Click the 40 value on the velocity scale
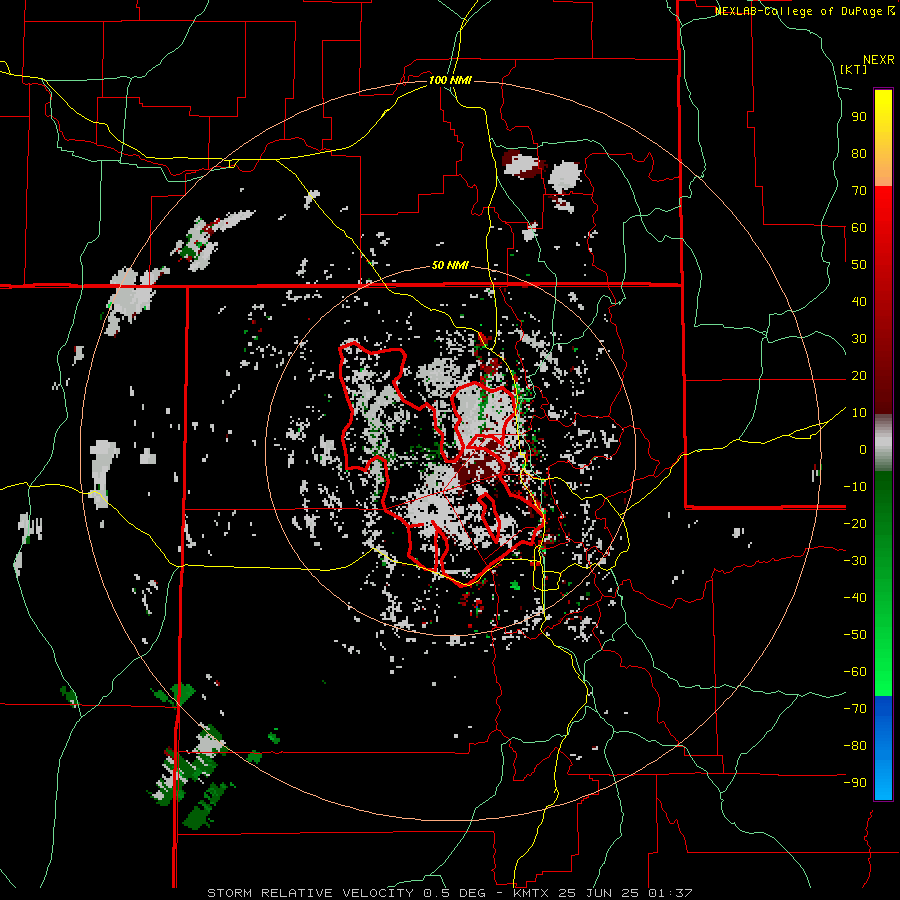The image size is (900, 900). [859, 301]
